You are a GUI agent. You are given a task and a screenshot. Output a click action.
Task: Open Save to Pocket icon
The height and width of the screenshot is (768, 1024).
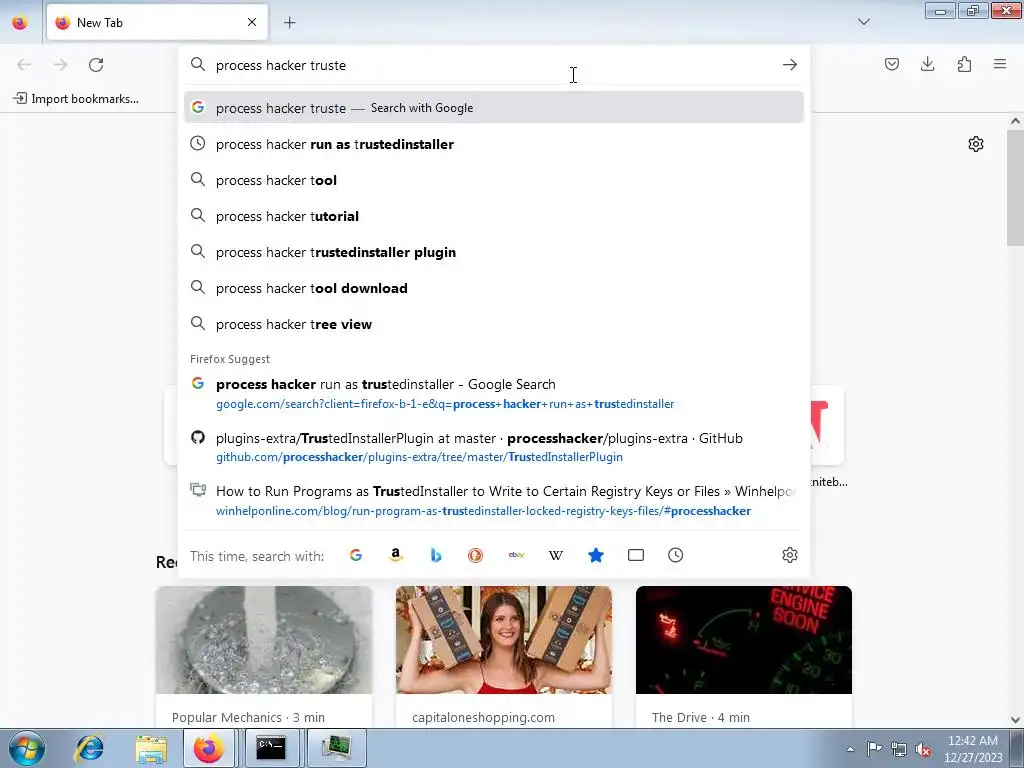tap(892, 64)
